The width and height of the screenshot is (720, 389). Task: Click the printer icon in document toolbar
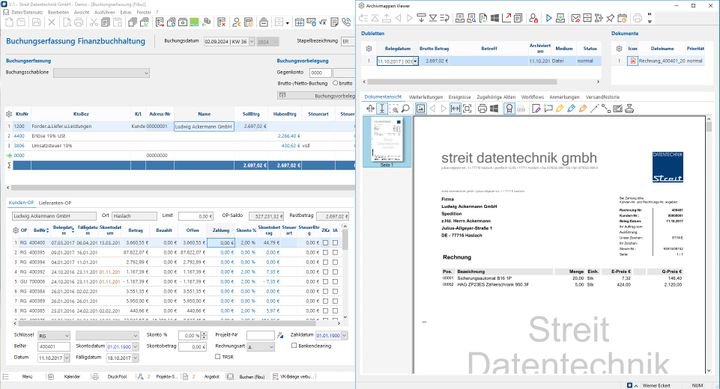tap(482, 108)
